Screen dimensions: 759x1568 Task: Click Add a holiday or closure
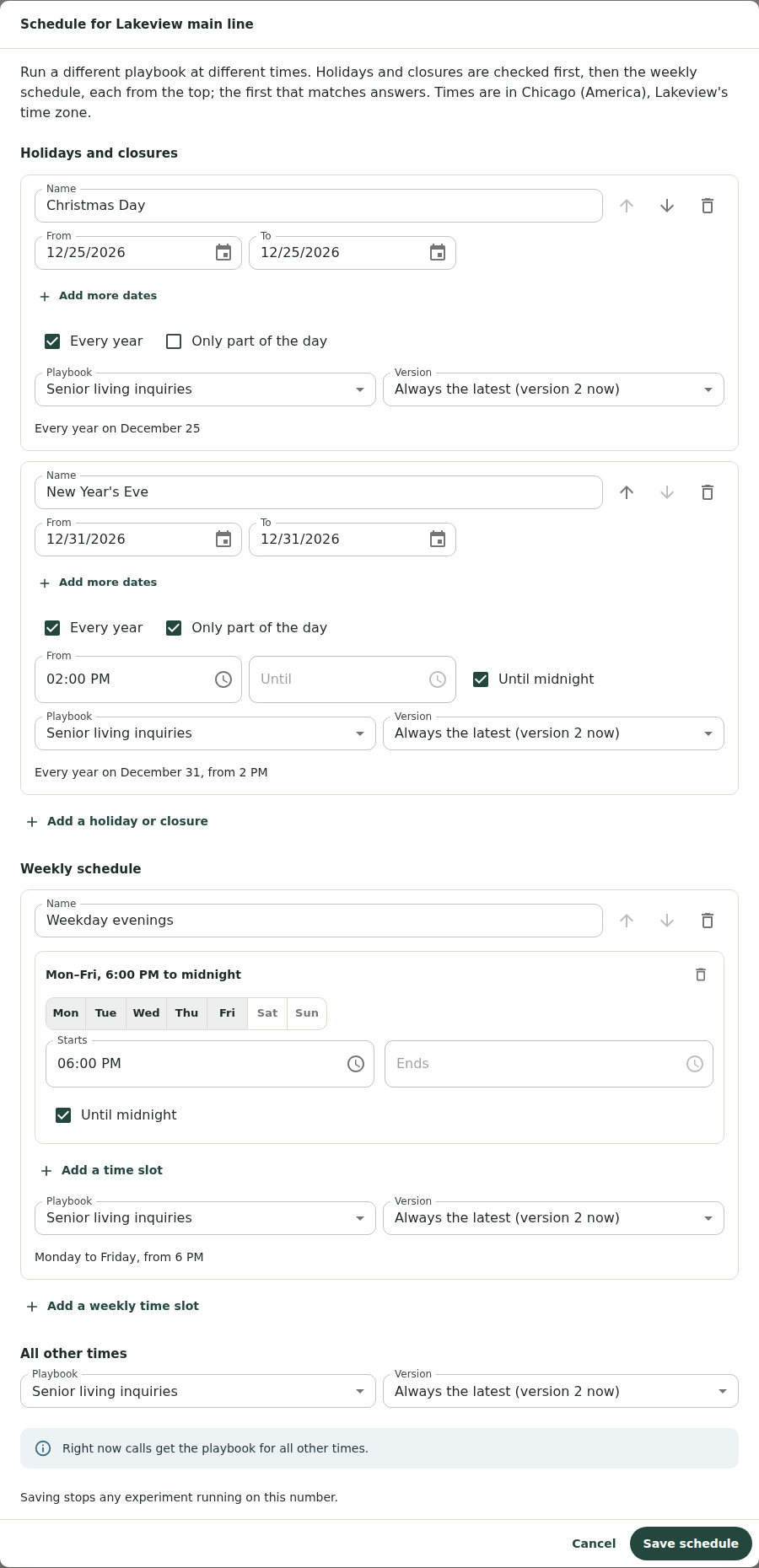pos(116,821)
